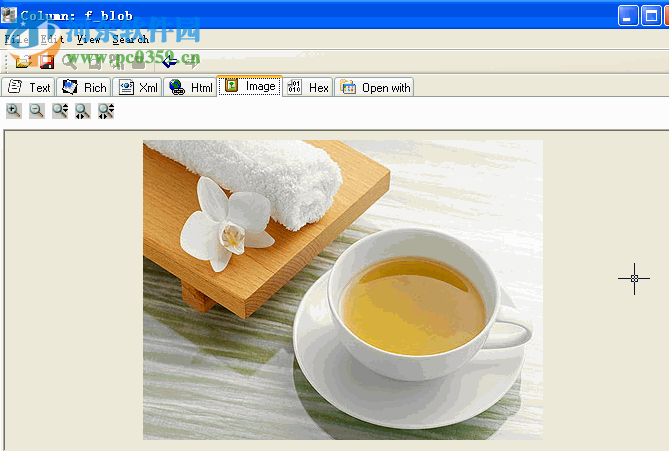Click the window icon in title bar

[9, 15]
